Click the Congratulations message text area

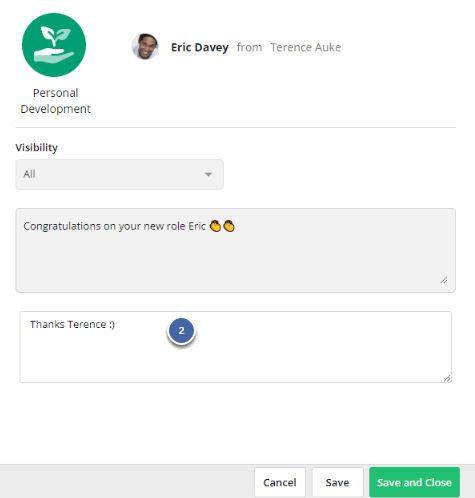(x=235, y=250)
